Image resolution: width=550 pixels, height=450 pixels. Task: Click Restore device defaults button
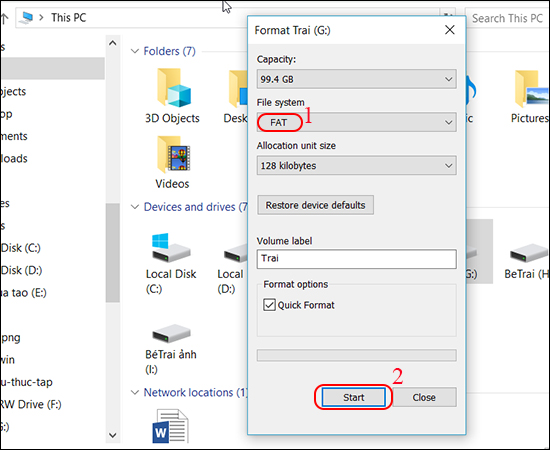pyautogui.click(x=315, y=205)
